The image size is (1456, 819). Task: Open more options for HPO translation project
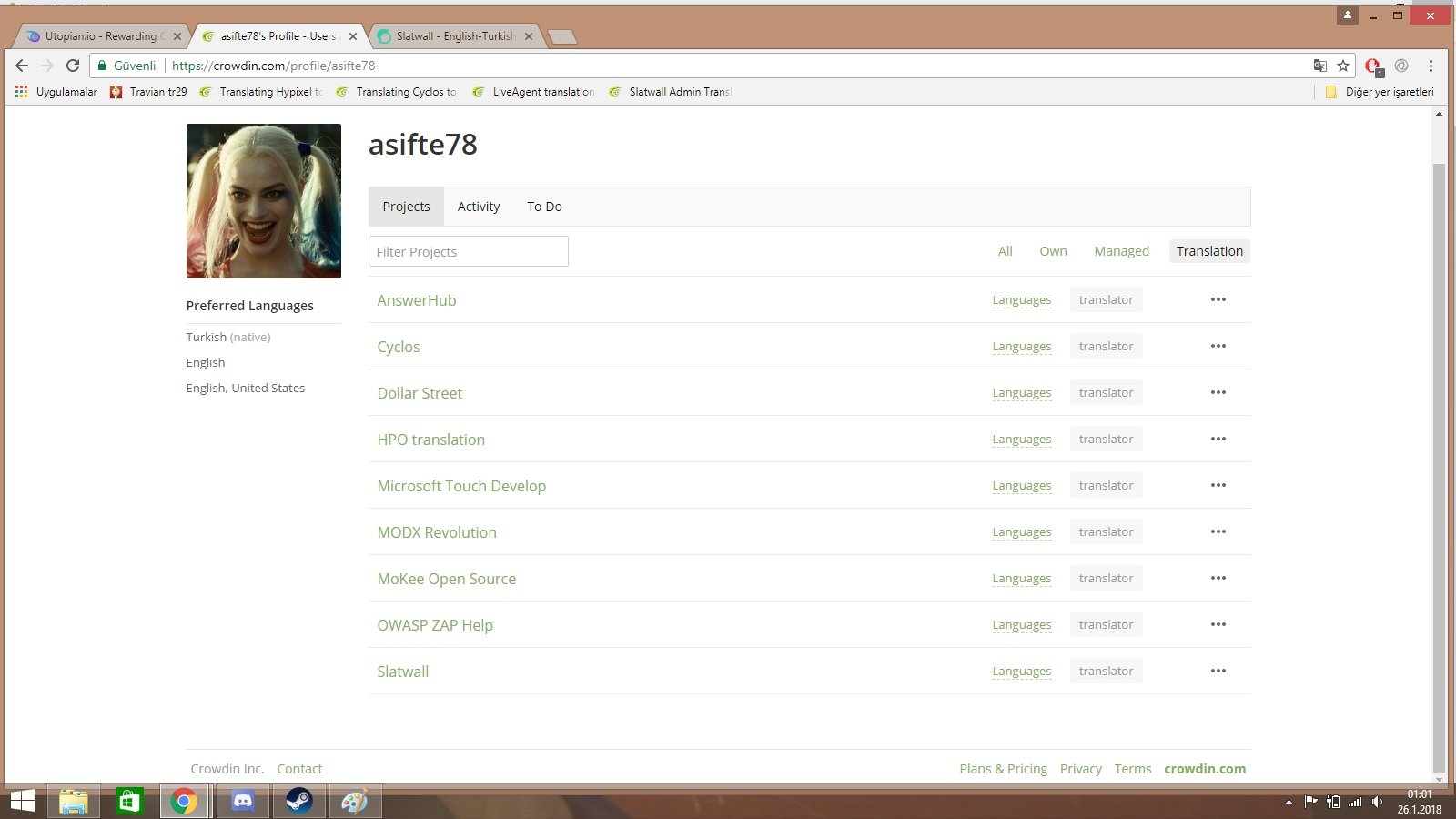pyautogui.click(x=1218, y=439)
